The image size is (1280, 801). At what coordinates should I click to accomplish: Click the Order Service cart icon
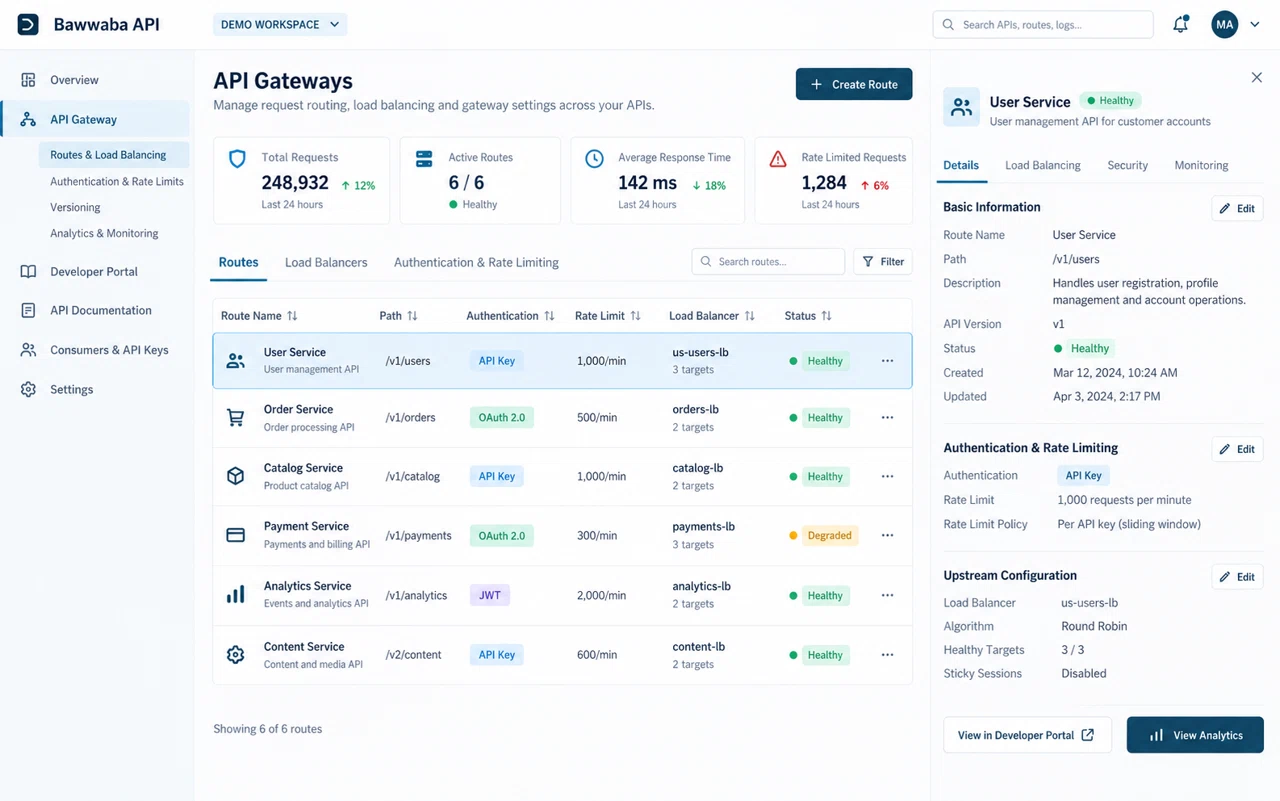point(236,418)
